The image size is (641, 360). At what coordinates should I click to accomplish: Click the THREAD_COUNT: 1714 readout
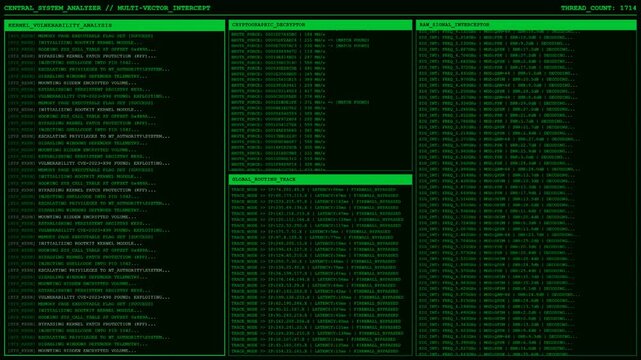(598, 8)
